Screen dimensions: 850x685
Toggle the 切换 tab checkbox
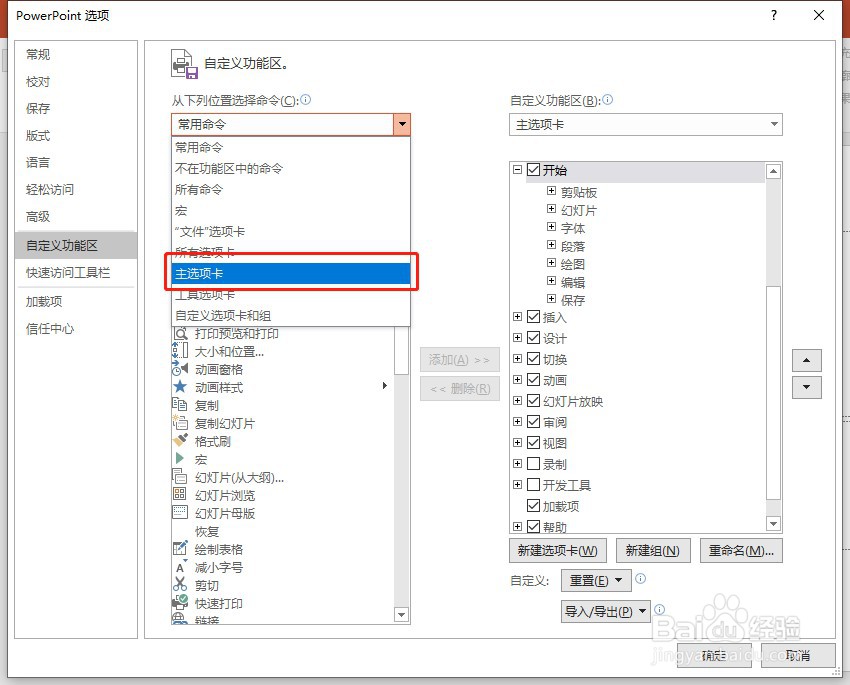pyautogui.click(x=533, y=359)
